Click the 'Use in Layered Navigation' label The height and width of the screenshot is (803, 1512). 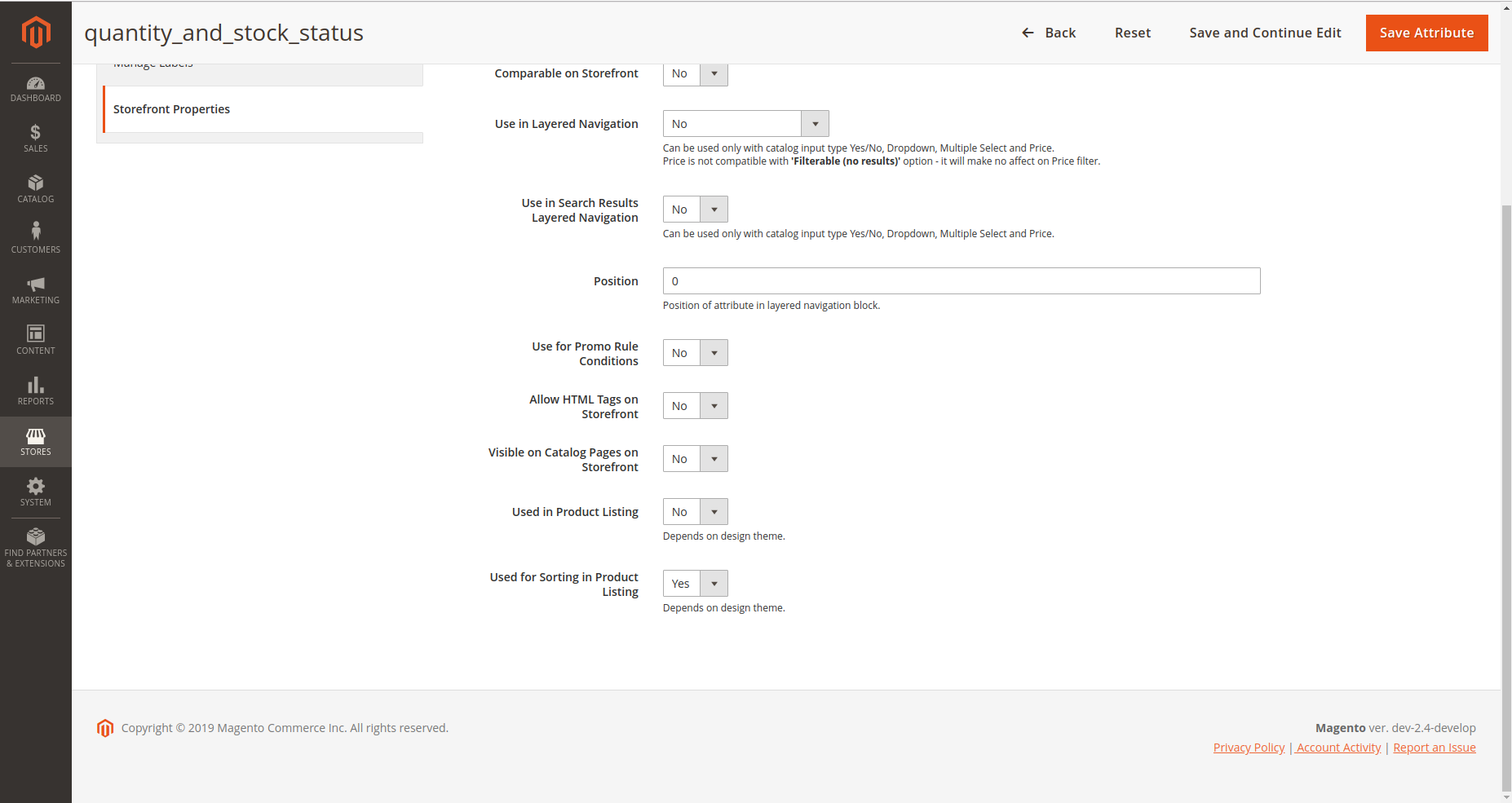coord(567,124)
